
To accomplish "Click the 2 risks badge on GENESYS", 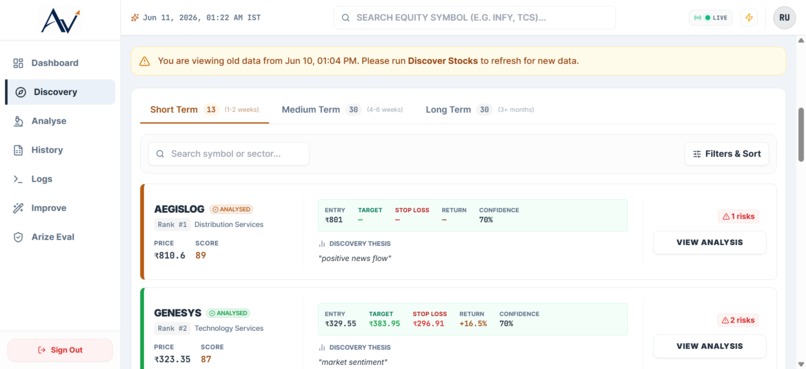I will pos(739,320).
